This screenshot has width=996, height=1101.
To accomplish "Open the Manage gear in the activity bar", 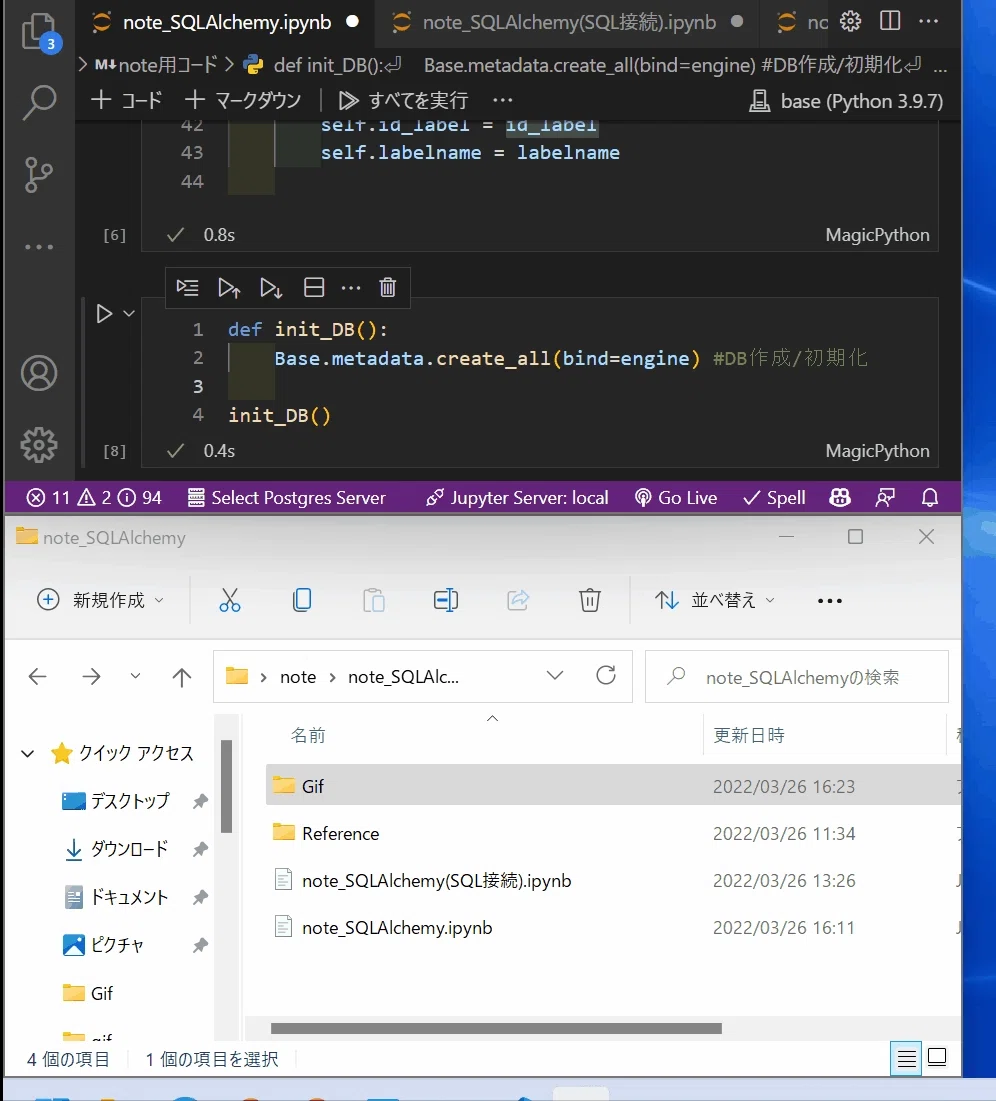I will point(39,444).
